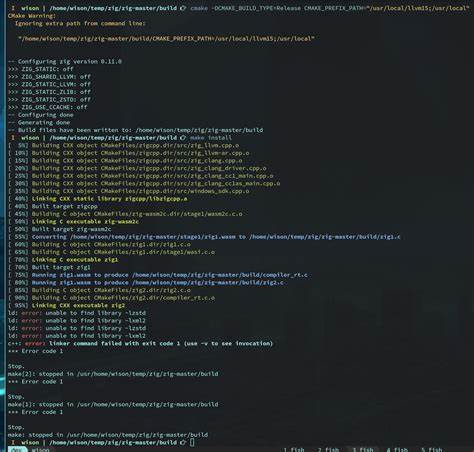Click the 45% wasm2c.c.o build line
The width and height of the screenshot is (474, 452).
click(125, 214)
